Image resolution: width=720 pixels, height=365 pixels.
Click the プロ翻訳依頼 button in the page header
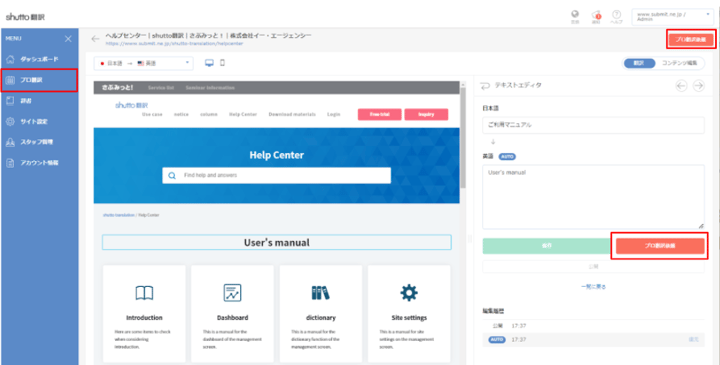coord(691,39)
